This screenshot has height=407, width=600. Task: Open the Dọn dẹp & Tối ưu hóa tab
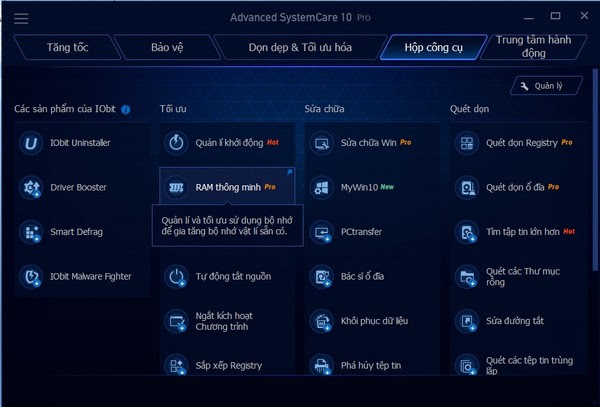(300, 47)
